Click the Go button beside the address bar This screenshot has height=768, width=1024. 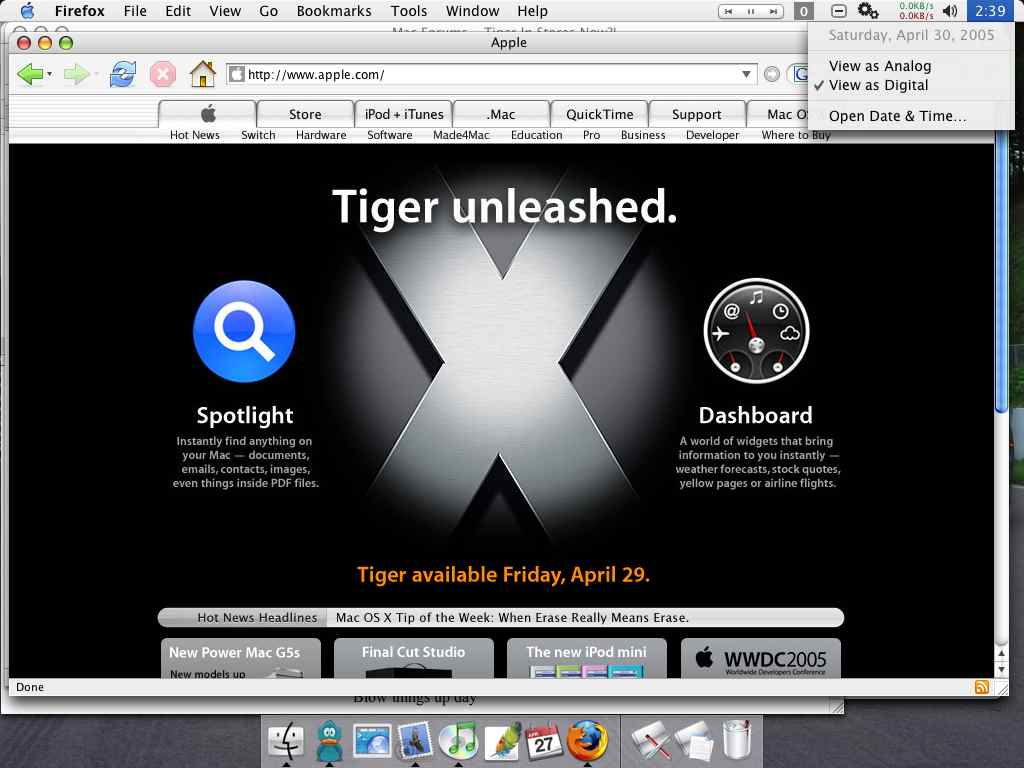point(771,74)
